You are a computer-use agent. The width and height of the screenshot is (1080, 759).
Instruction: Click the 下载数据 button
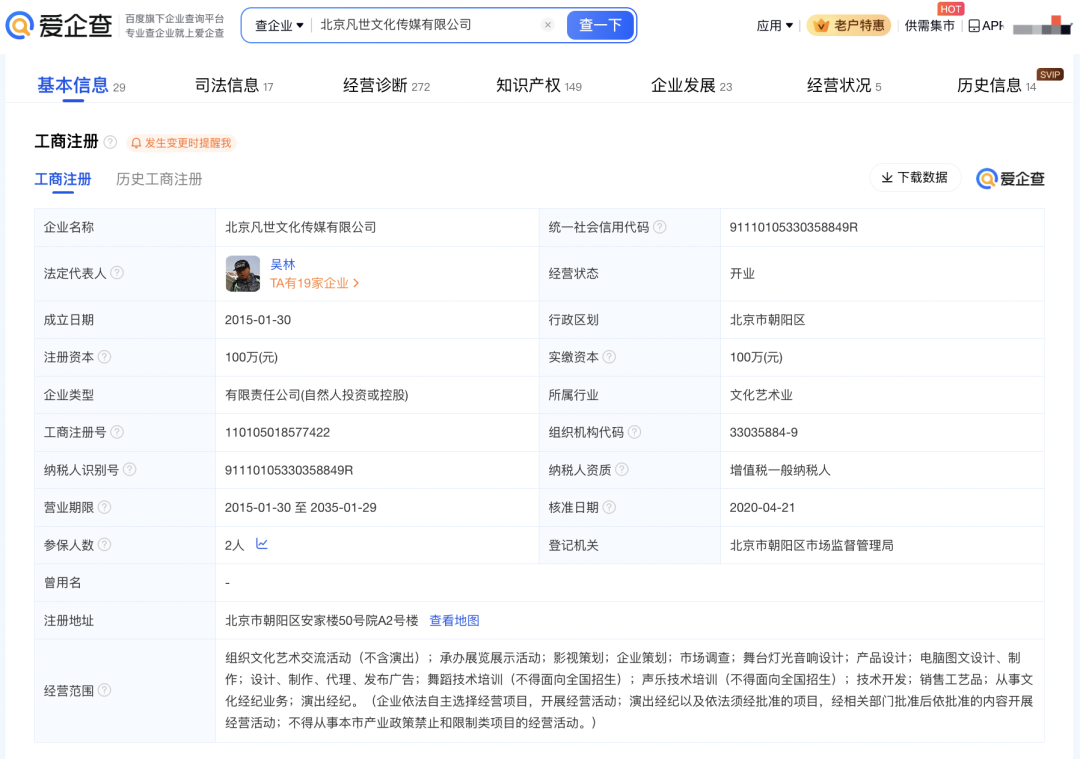pyautogui.click(x=915, y=177)
